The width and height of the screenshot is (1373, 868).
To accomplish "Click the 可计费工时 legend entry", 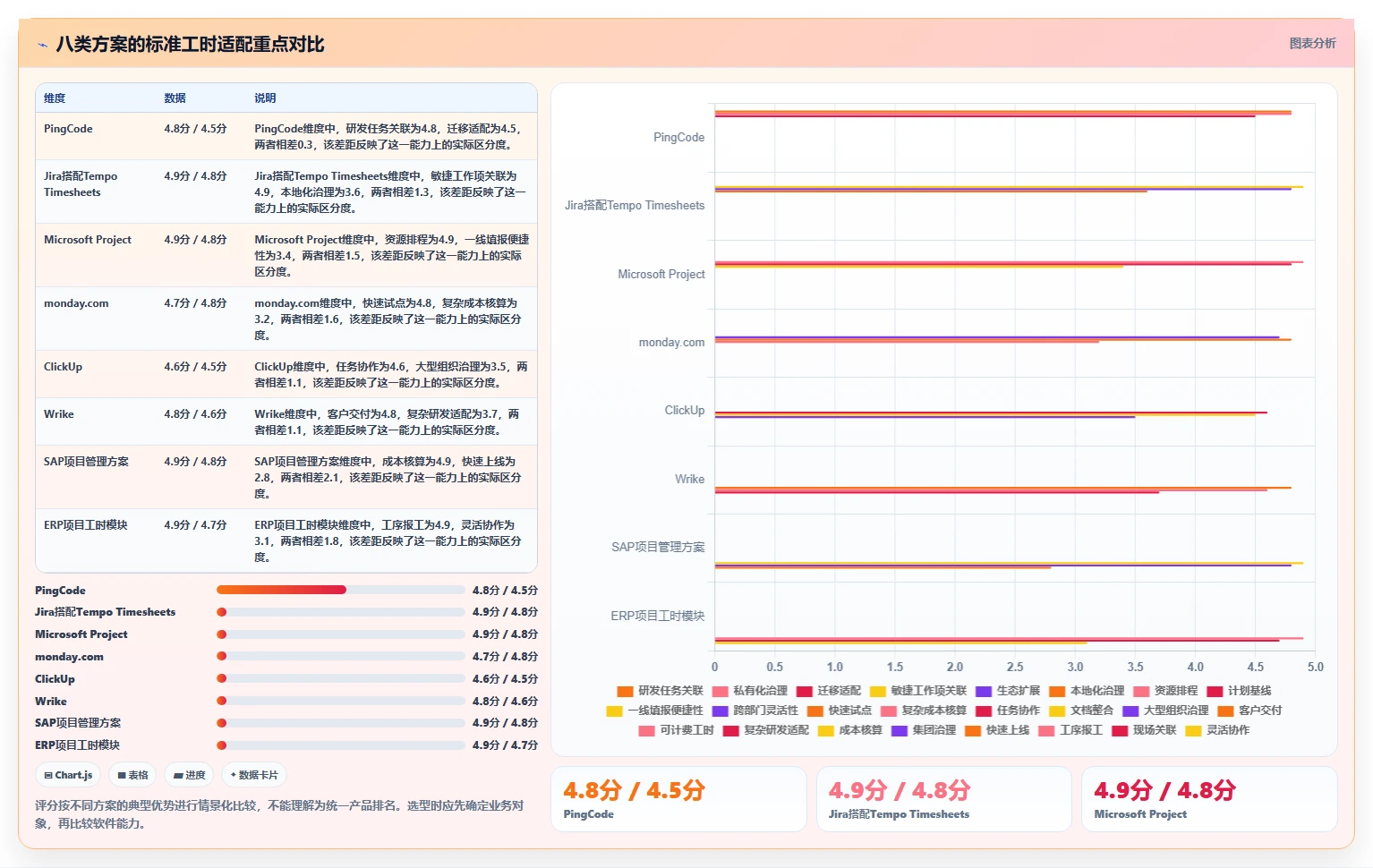I will tap(677, 730).
